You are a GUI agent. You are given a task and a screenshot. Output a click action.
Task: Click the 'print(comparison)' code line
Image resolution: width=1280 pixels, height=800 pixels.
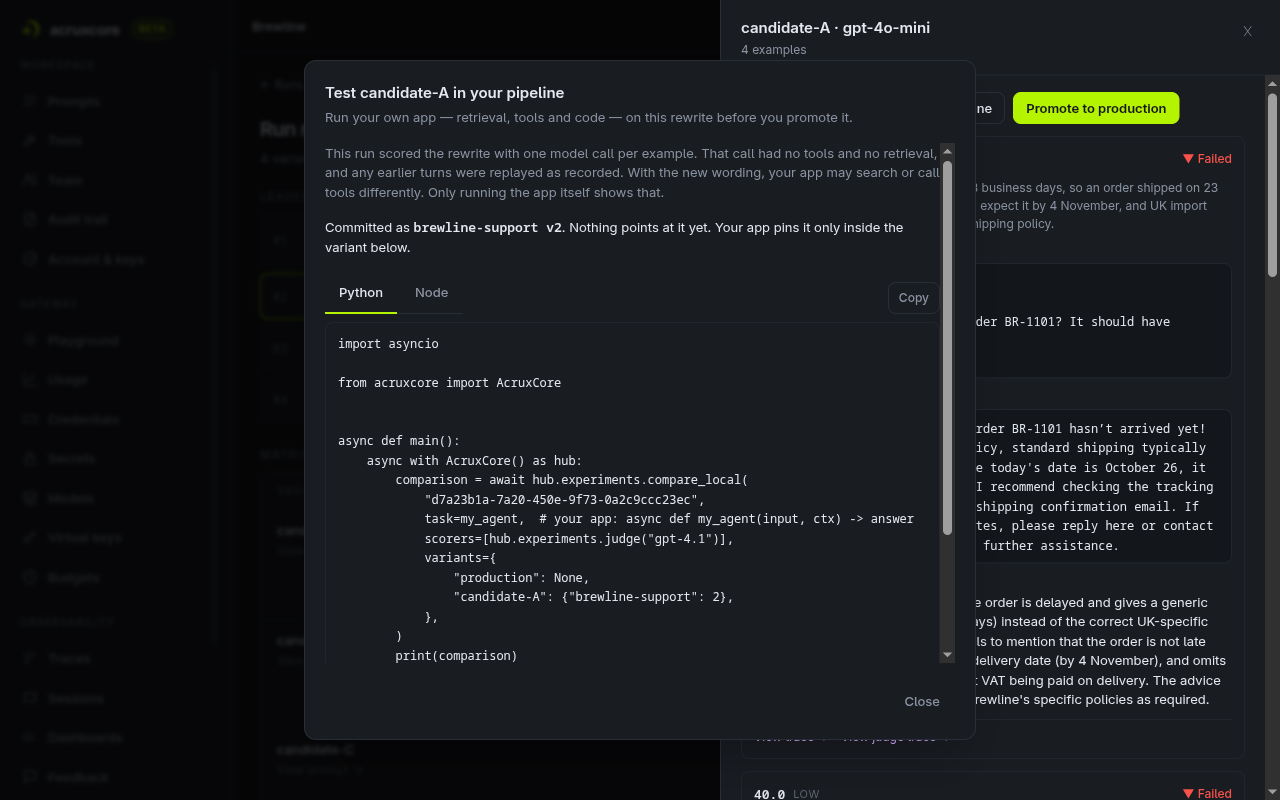pos(457,656)
